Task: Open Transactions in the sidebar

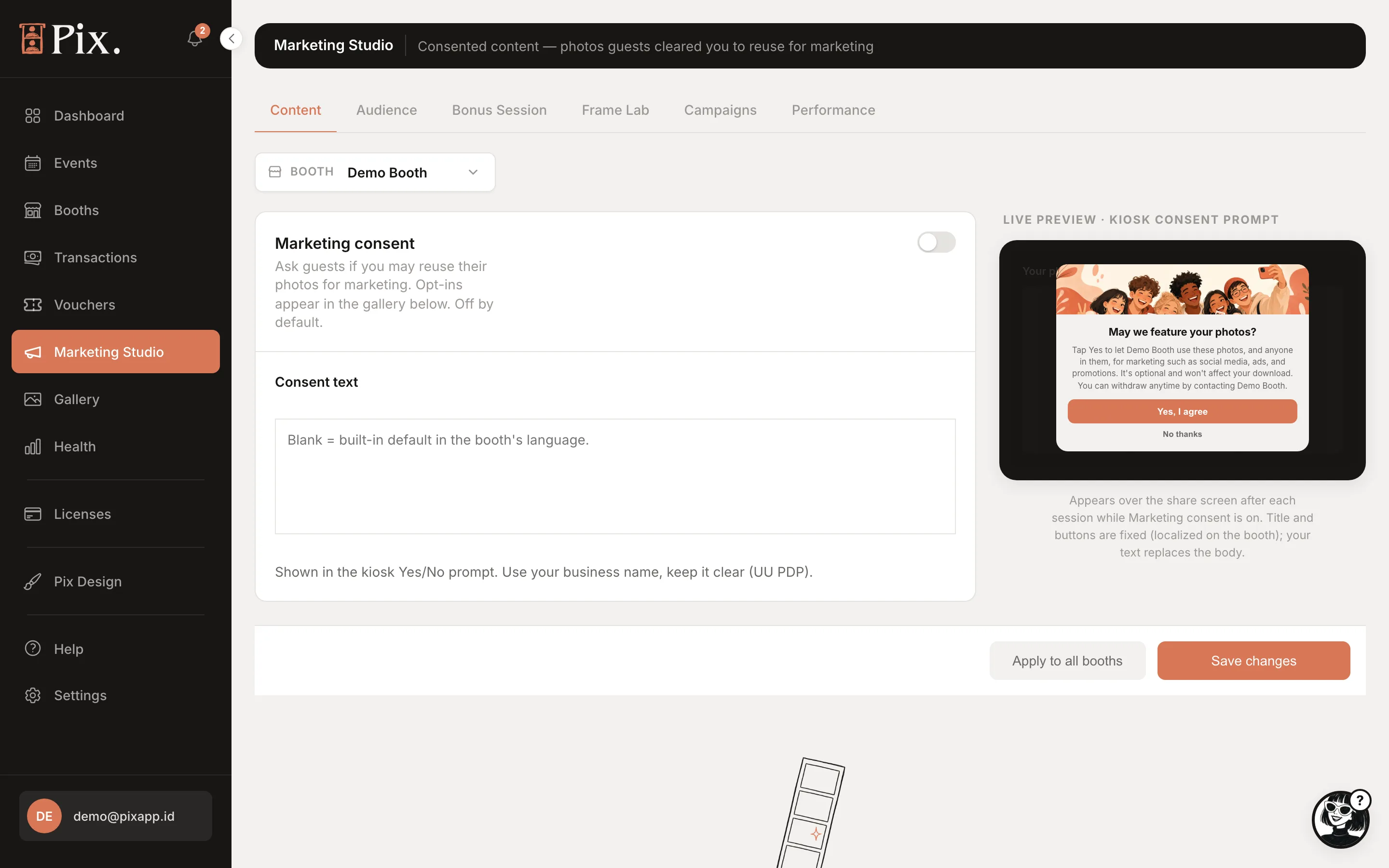Action: click(x=115, y=257)
